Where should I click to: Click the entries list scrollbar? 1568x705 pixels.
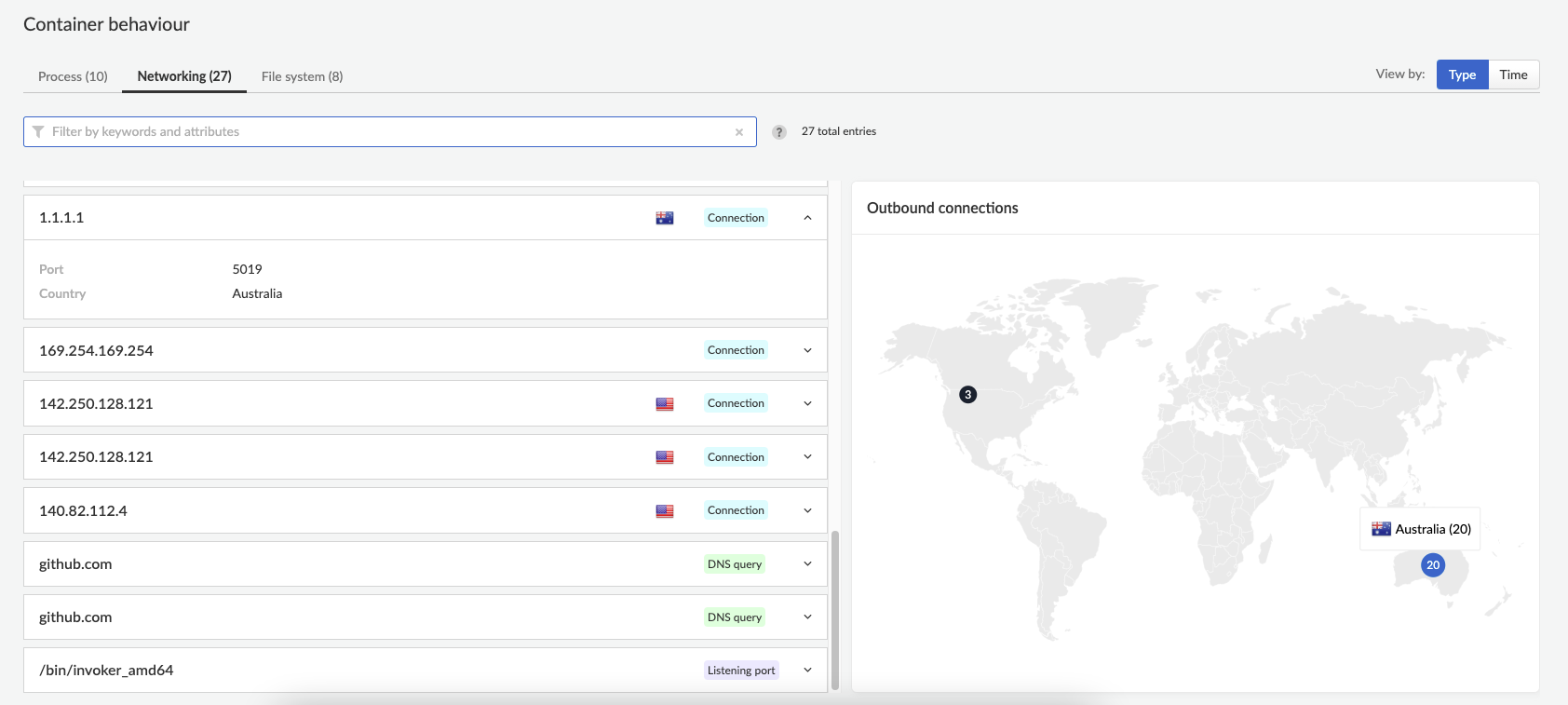point(835,610)
